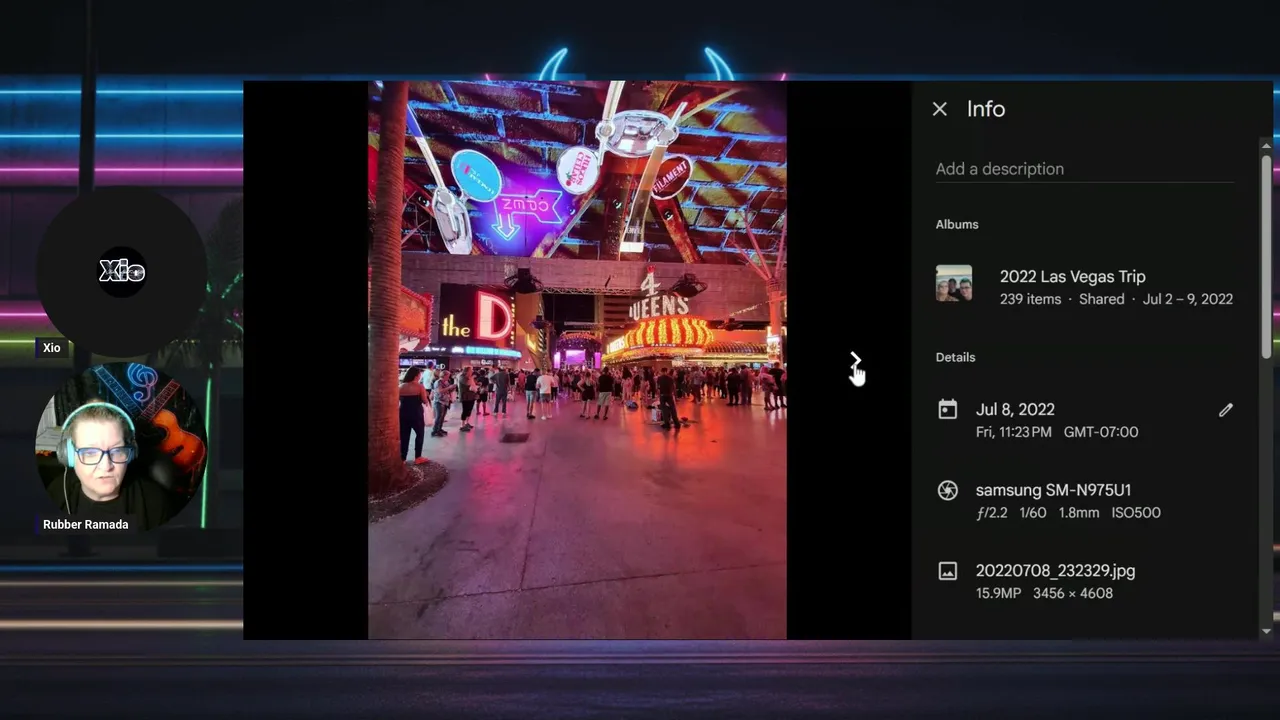Click the camera shutter icon for samsung details

click(x=947, y=490)
